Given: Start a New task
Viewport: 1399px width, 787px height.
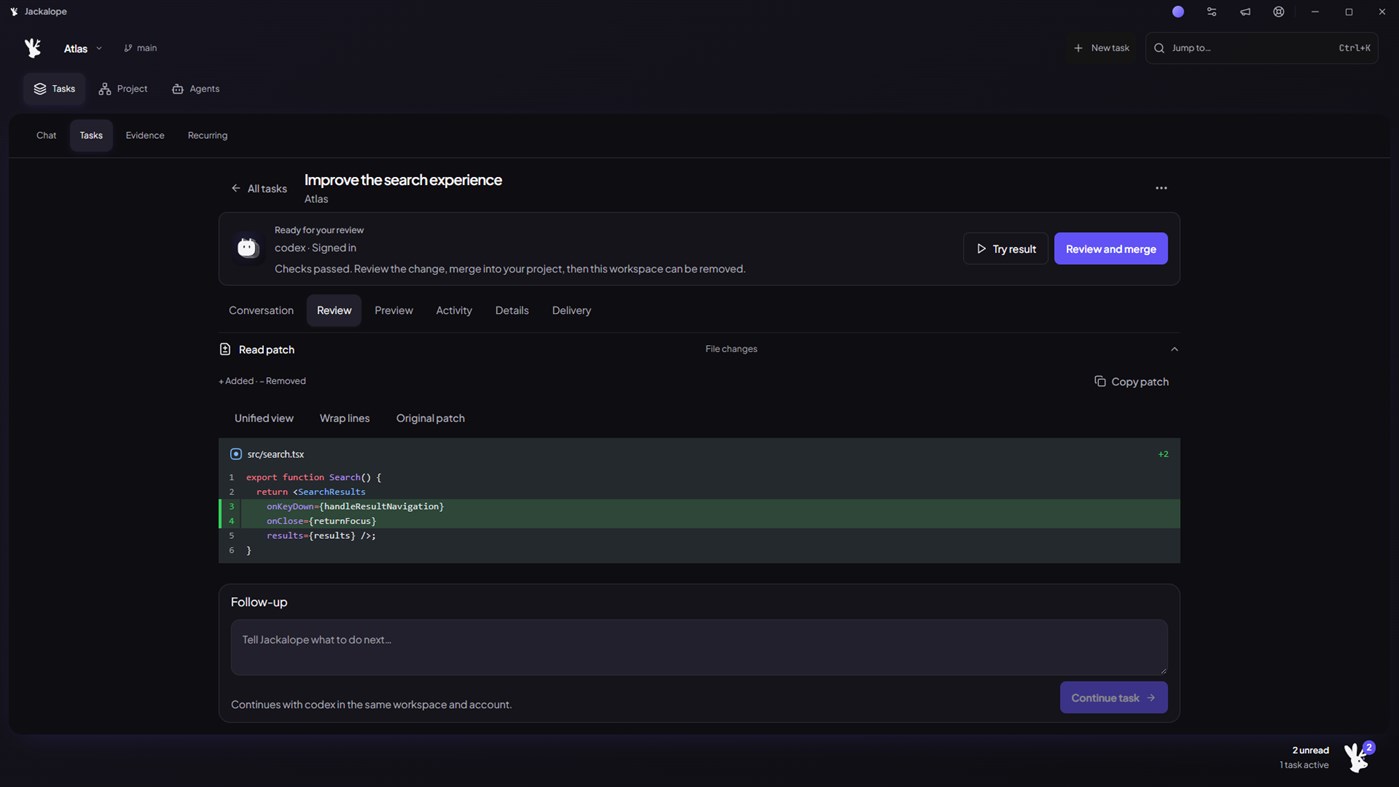Looking at the screenshot, I should pyautogui.click(x=1101, y=48).
